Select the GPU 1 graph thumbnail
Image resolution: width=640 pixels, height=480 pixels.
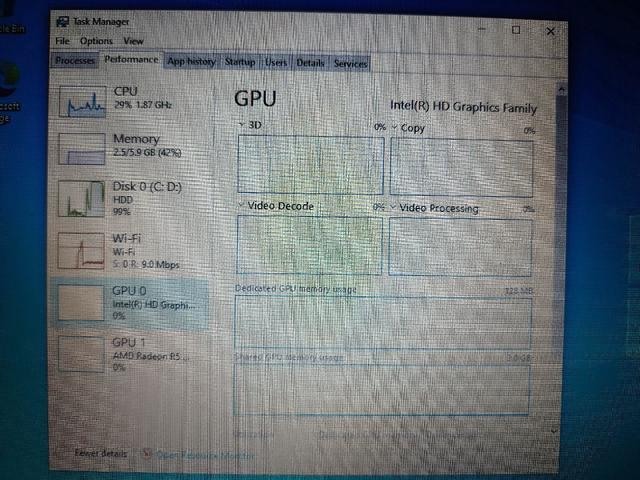pyautogui.click(x=81, y=353)
